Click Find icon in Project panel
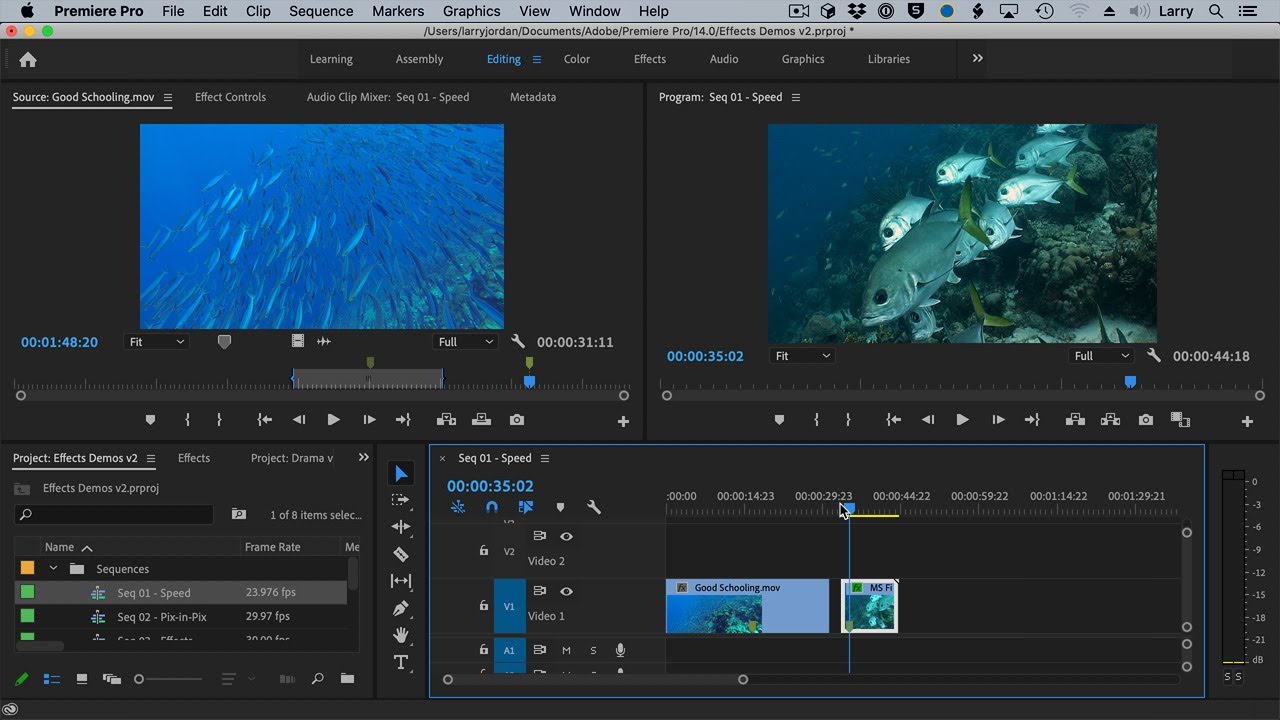The image size is (1280, 720). 317,679
